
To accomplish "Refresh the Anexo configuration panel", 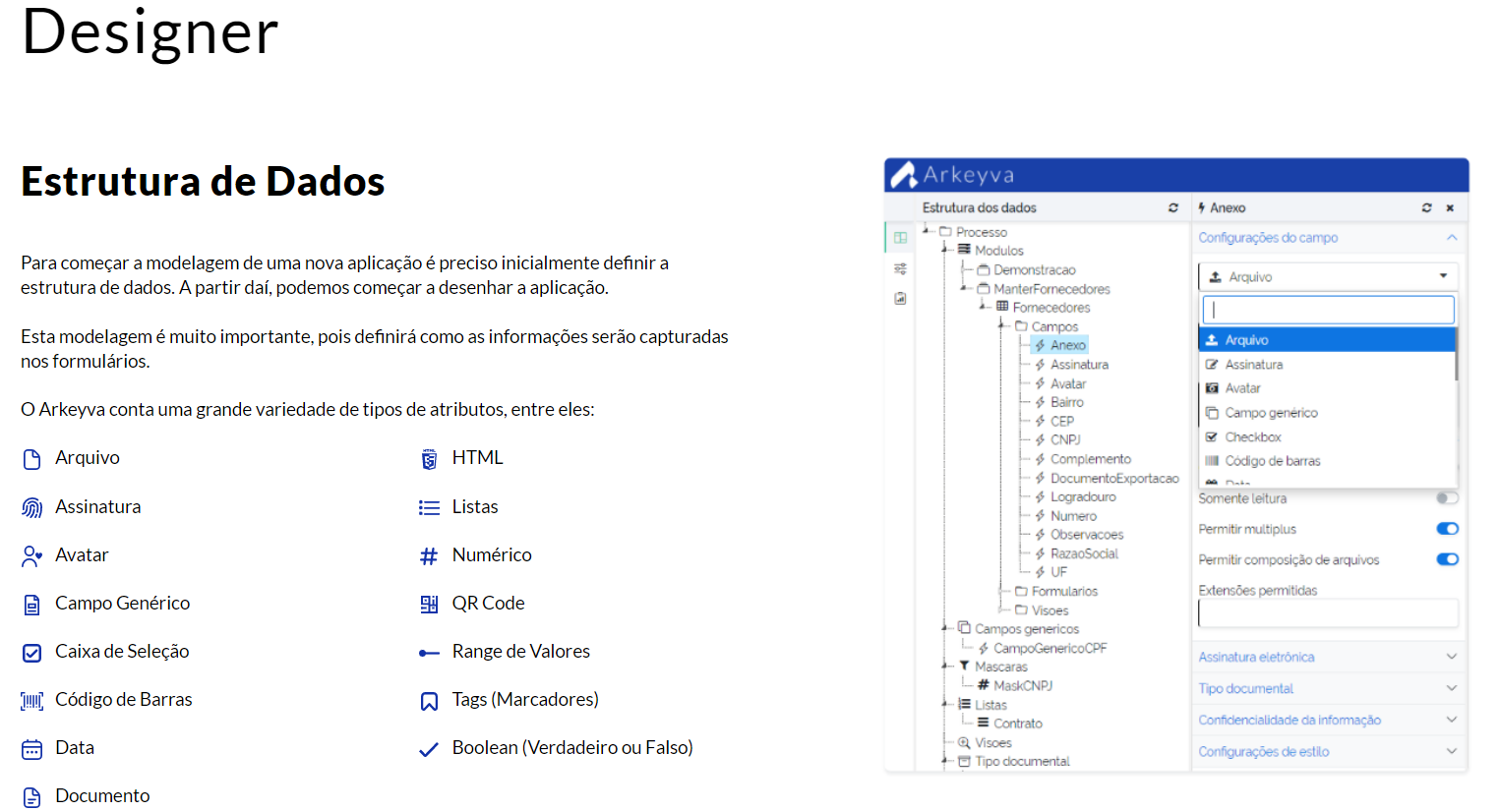I will [x=1426, y=207].
